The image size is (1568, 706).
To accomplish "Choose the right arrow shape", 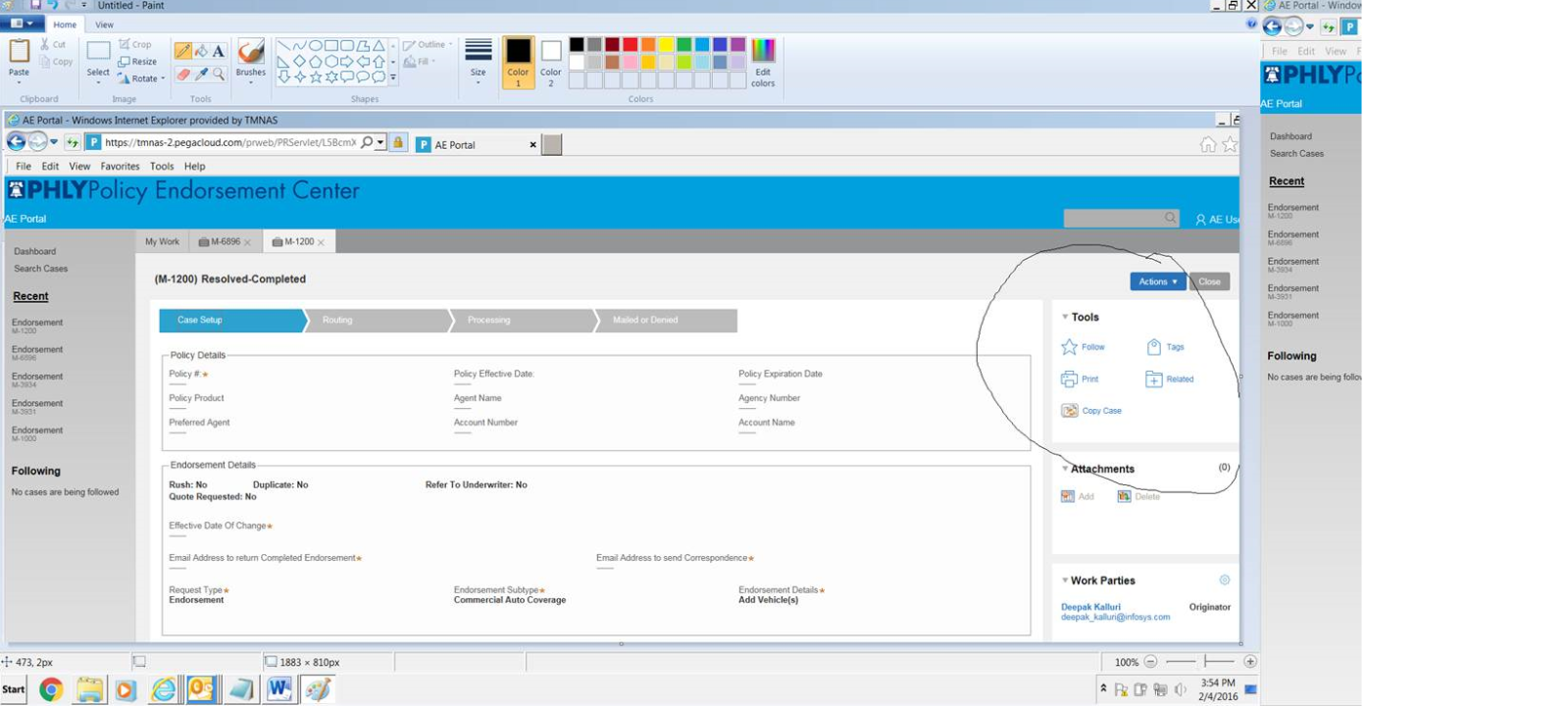I will pyautogui.click(x=347, y=61).
